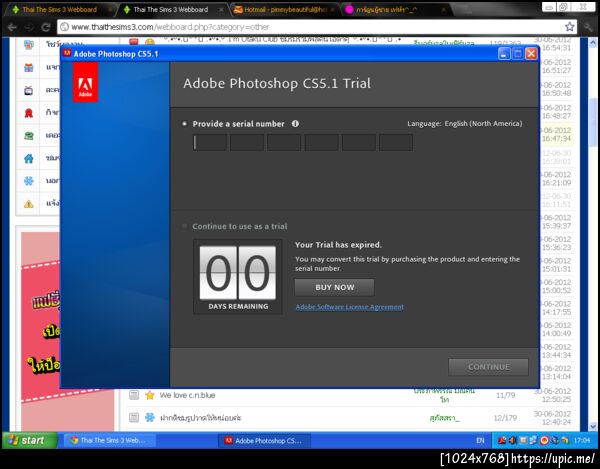
Task: Click the yellow star icon beside We love c.n.blue
Action: pos(150,395)
